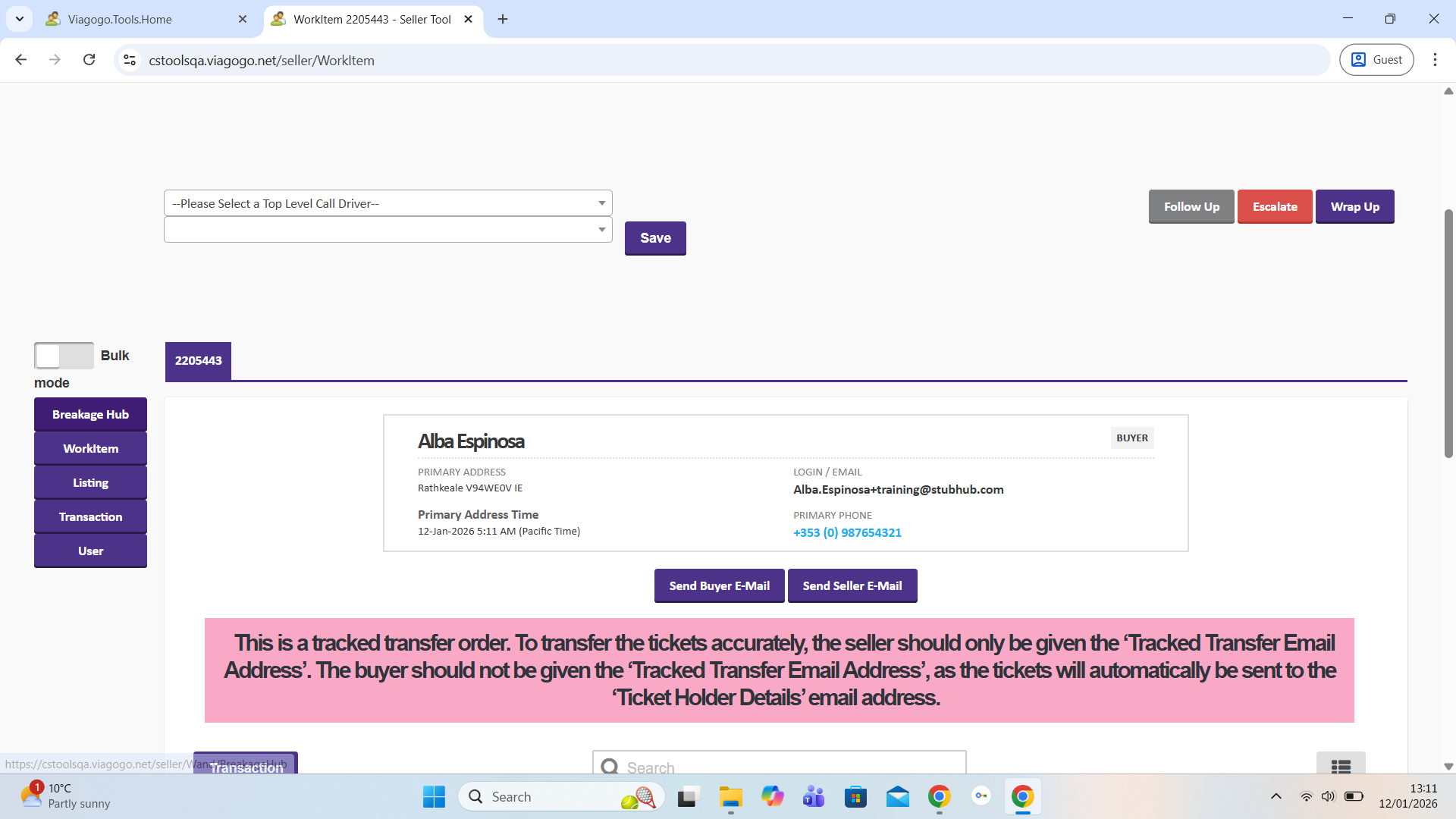The height and width of the screenshot is (819, 1456).
Task: Open Microsoft Teams in the taskbar
Action: point(814,797)
